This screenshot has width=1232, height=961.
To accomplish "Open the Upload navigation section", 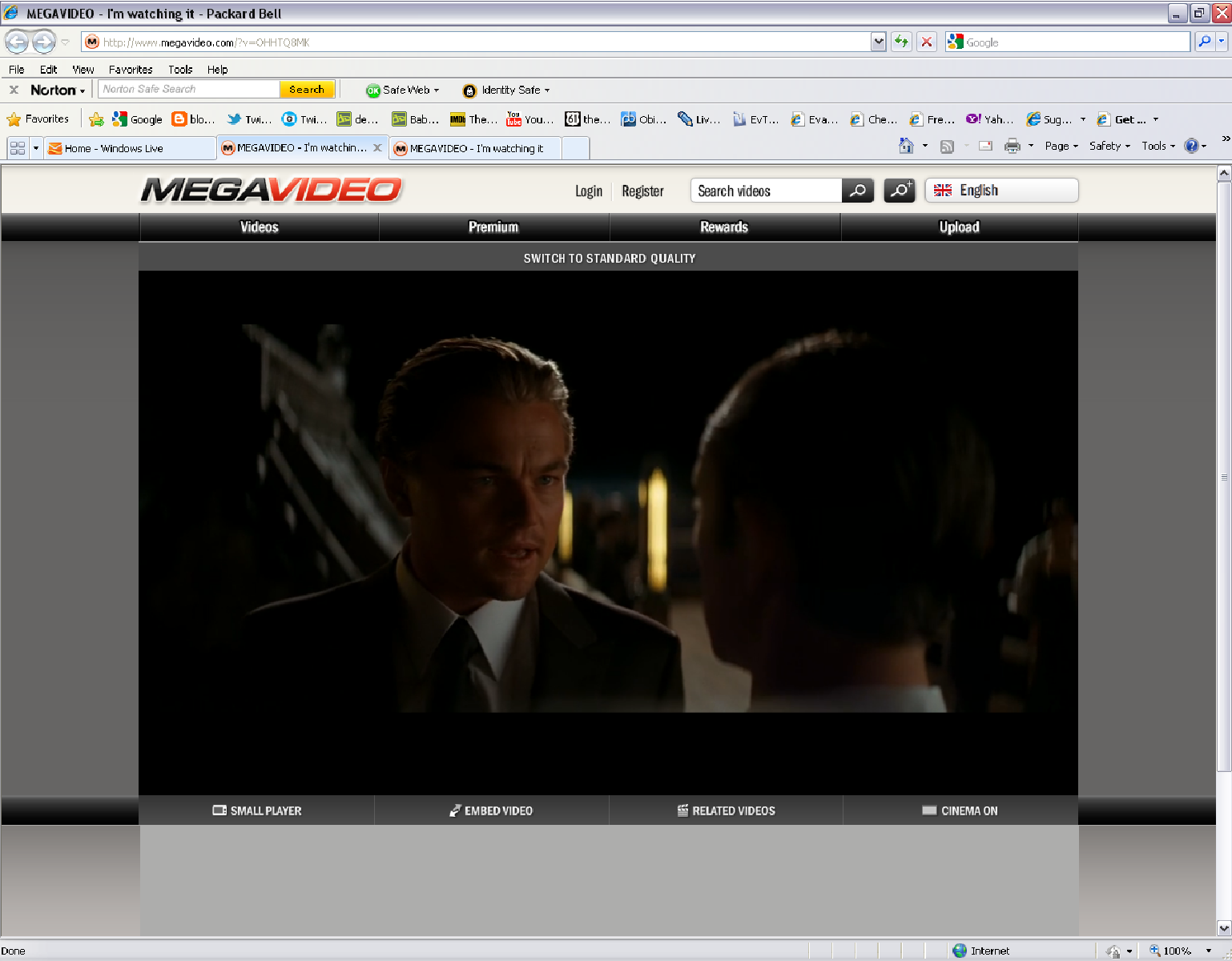I will (x=960, y=227).
